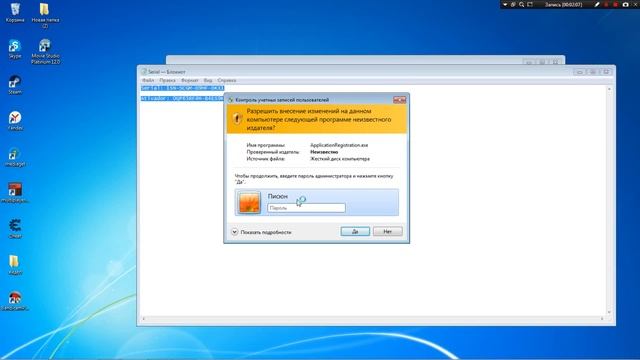Click the bold Неизвестно publisher value
This screenshot has width=640, height=360.
coord(324,152)
